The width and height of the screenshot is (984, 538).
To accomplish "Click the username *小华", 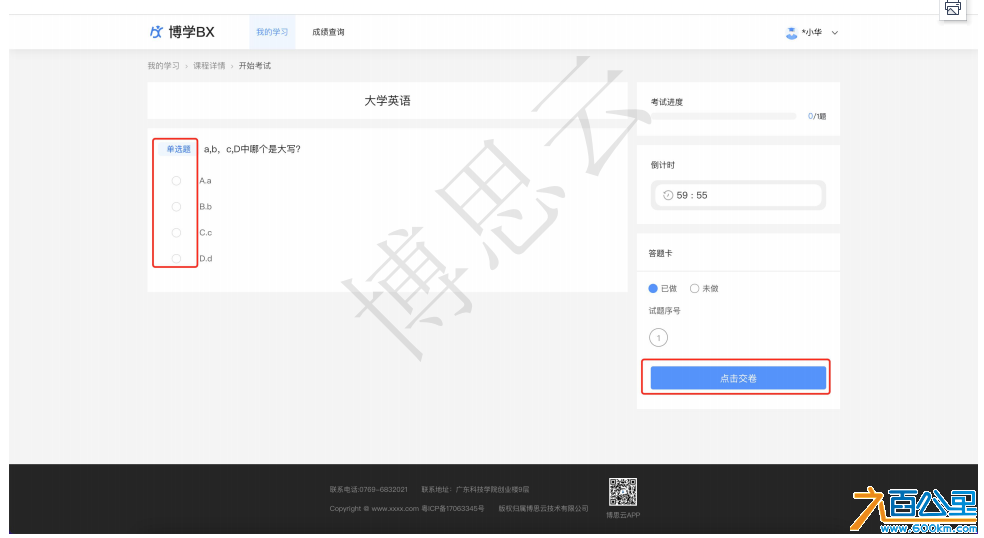I will coord(811,32).
